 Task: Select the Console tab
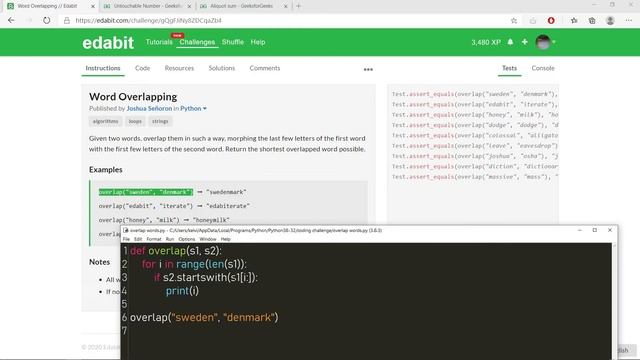point(543,68)
